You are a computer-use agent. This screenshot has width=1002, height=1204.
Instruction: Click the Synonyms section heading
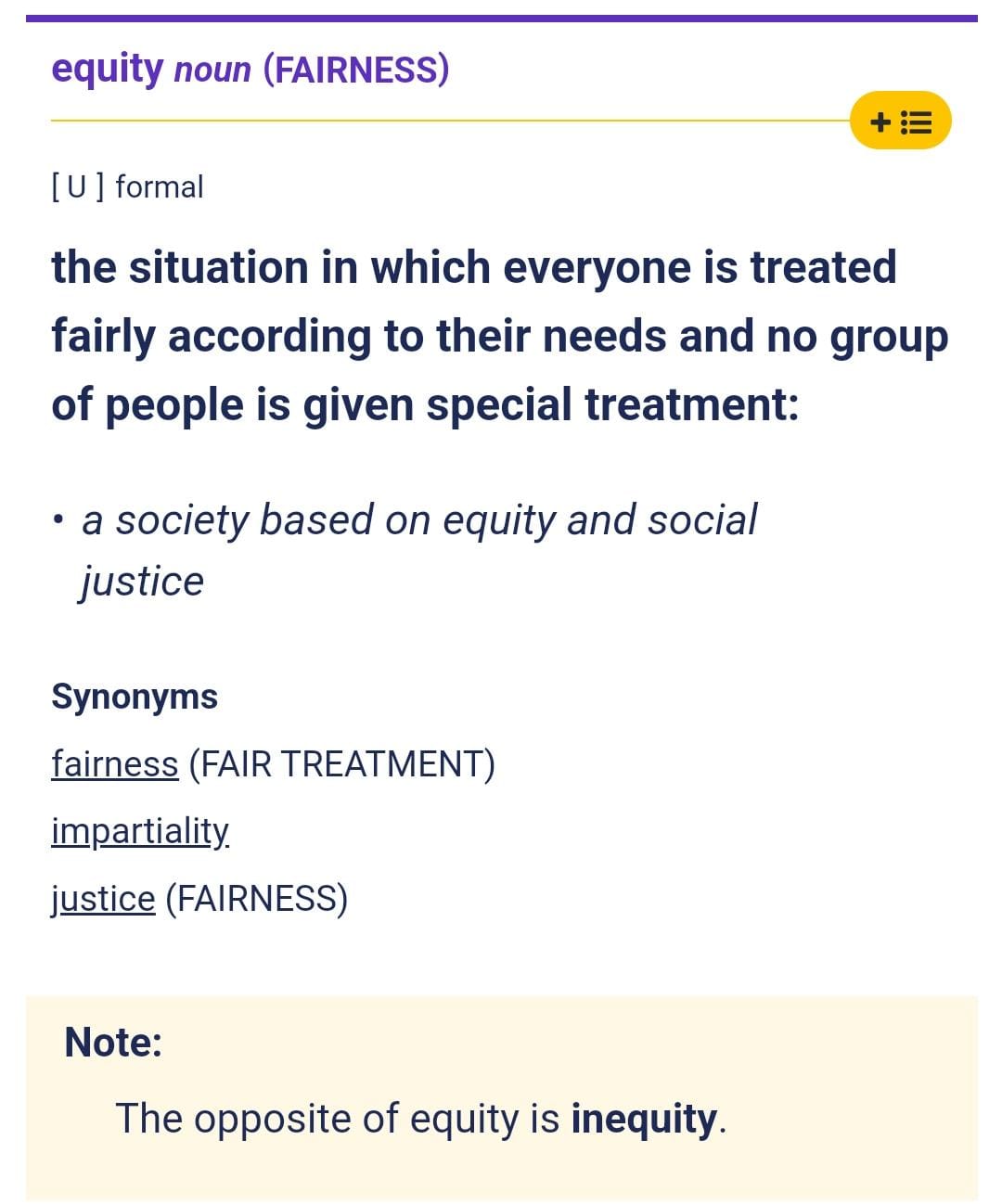(x=135, y=697)
